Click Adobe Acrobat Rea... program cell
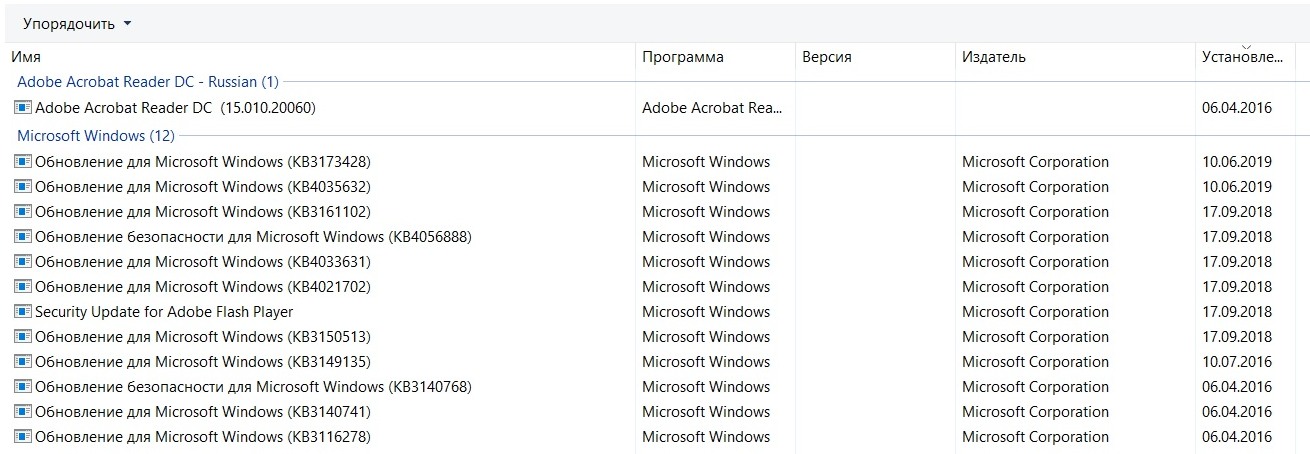This screenshot has height=454, width=1310. coord(713,107)
